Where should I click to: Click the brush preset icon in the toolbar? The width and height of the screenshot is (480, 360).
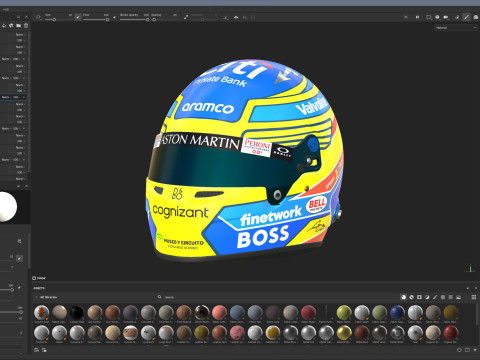tap(38, 17)
